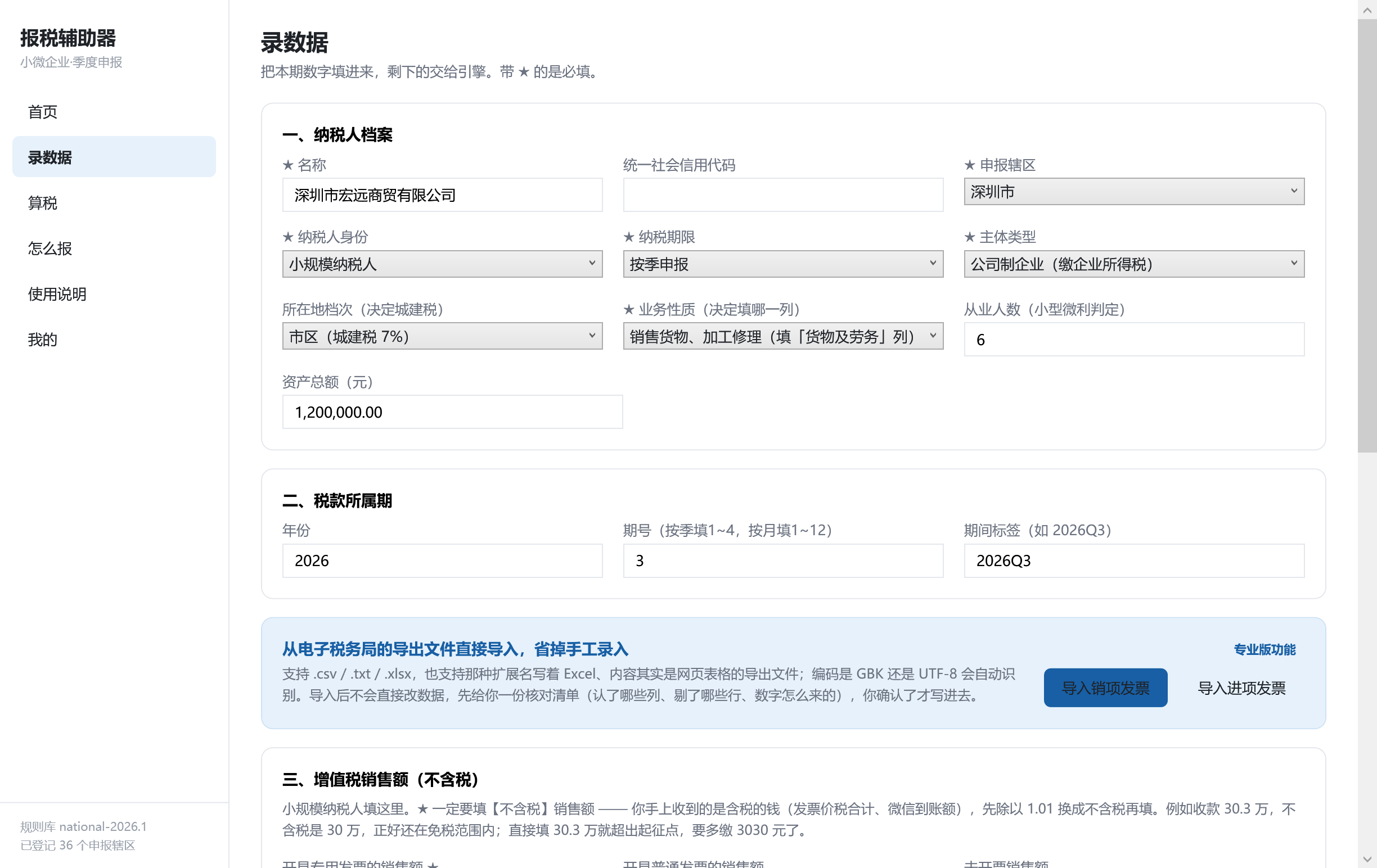Open the 纳税期限 dropdown set to 按季申报
1377x868 pixels.
click(x=783, y=264)
